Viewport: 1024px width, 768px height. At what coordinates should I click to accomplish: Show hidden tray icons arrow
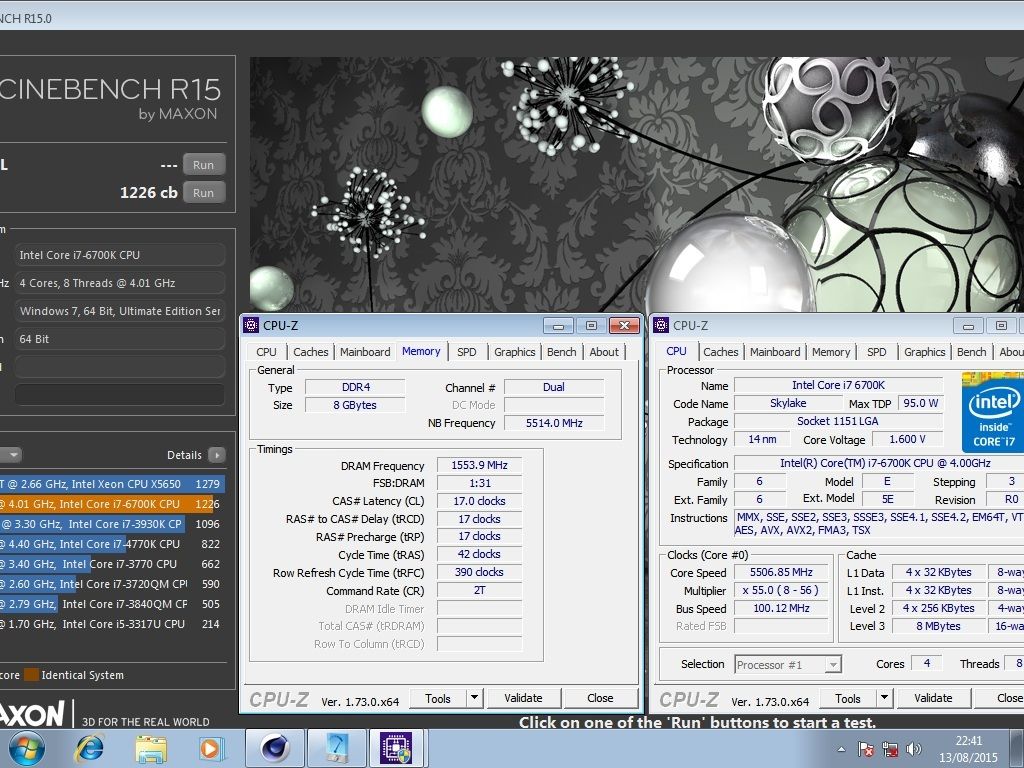click(x=841, y=748)
